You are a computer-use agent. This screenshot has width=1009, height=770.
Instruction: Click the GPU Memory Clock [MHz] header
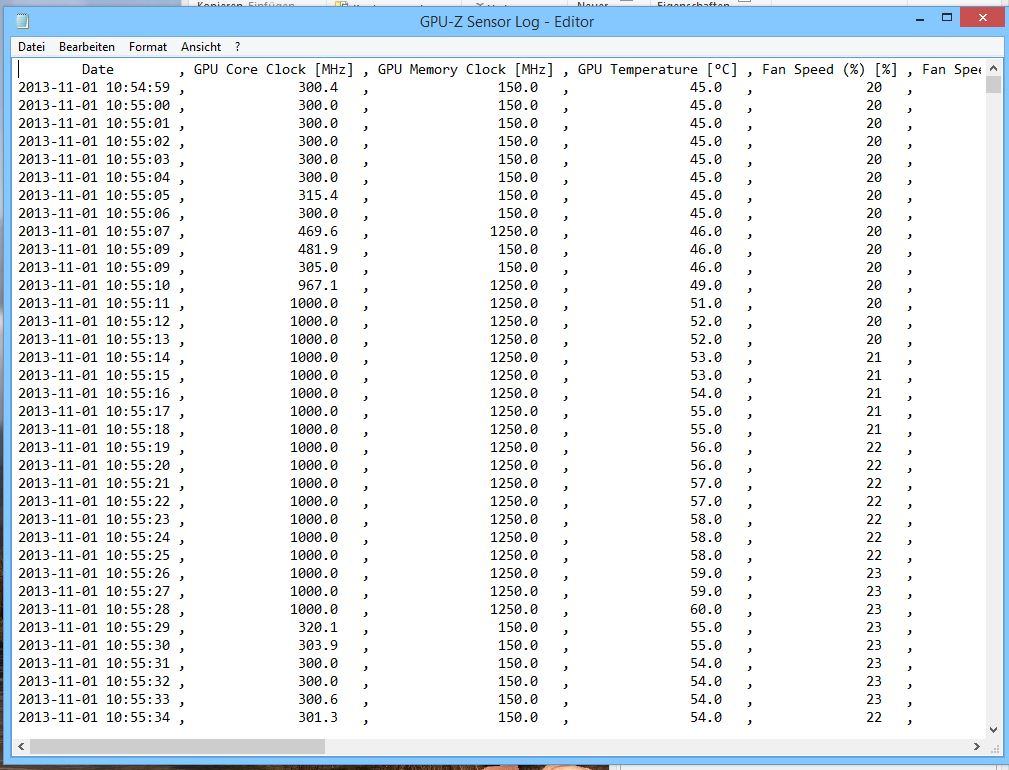465,69
